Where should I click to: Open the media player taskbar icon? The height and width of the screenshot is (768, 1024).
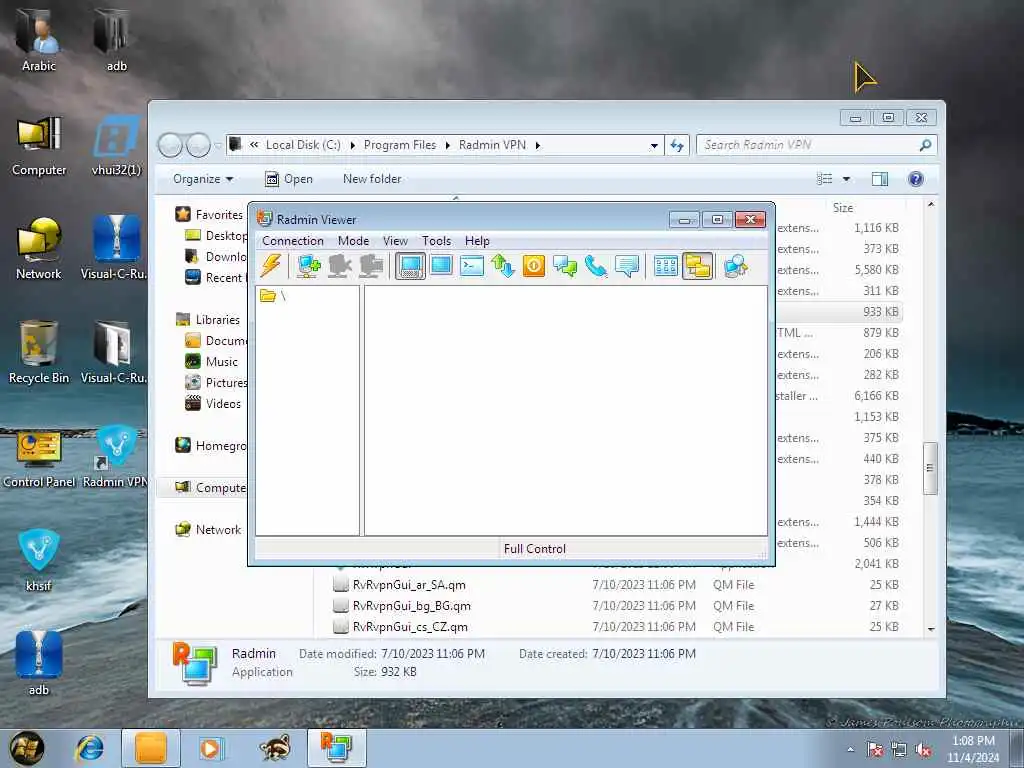[x=212, y=748]
